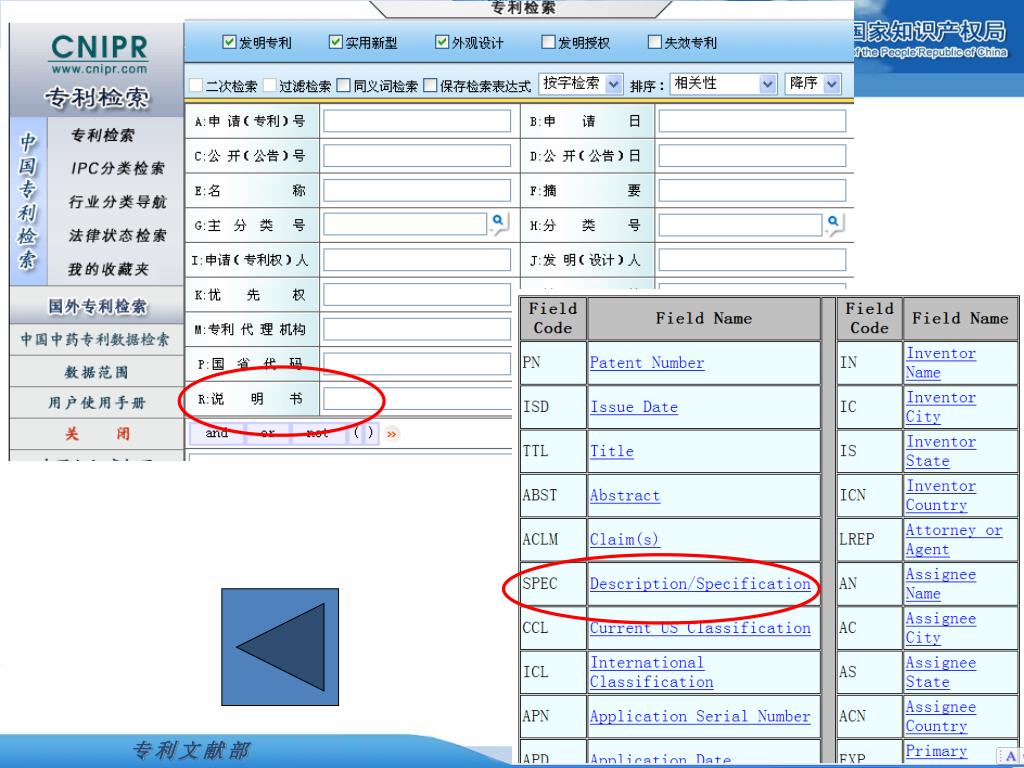Open the Title field link
Viewport: 1024px width, 768px height.
pyautogui.click(x=611, y=451)
